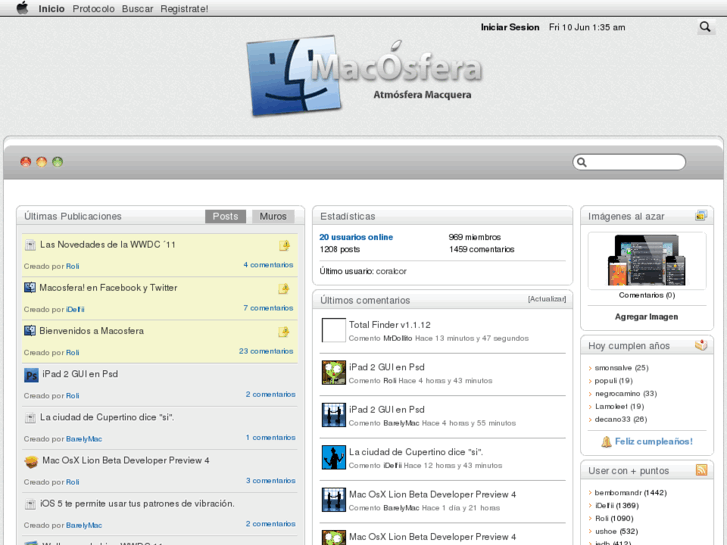Open the random iPad image thumbnail
Screen dimensions: 727x545
[x=647, y=260]
